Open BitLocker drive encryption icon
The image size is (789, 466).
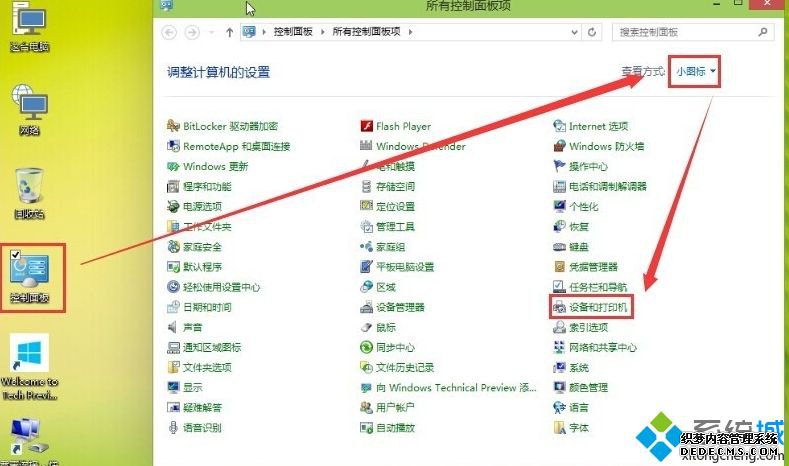pyautogui.click(x=173, y=126)
